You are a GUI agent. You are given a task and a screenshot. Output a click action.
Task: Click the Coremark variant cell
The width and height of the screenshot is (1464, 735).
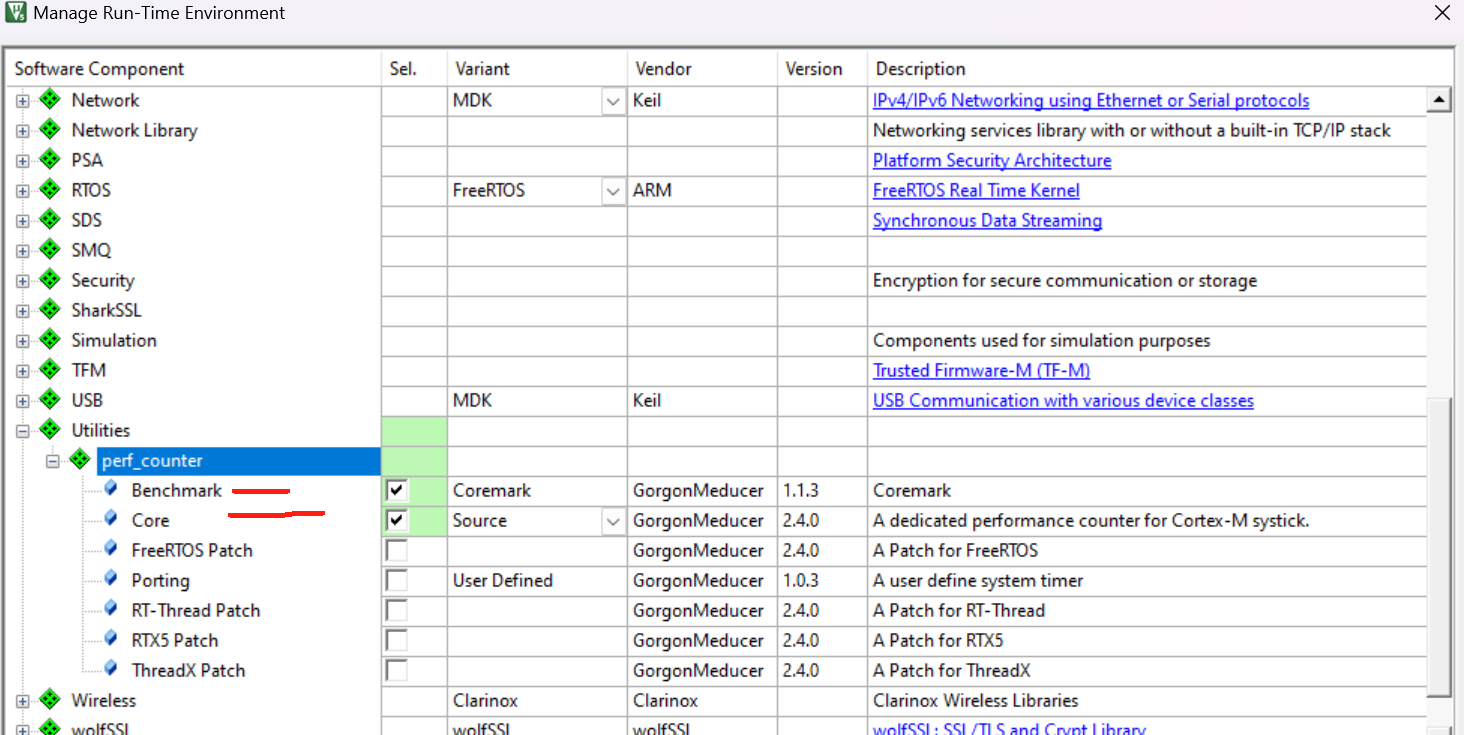coord(537,491)
